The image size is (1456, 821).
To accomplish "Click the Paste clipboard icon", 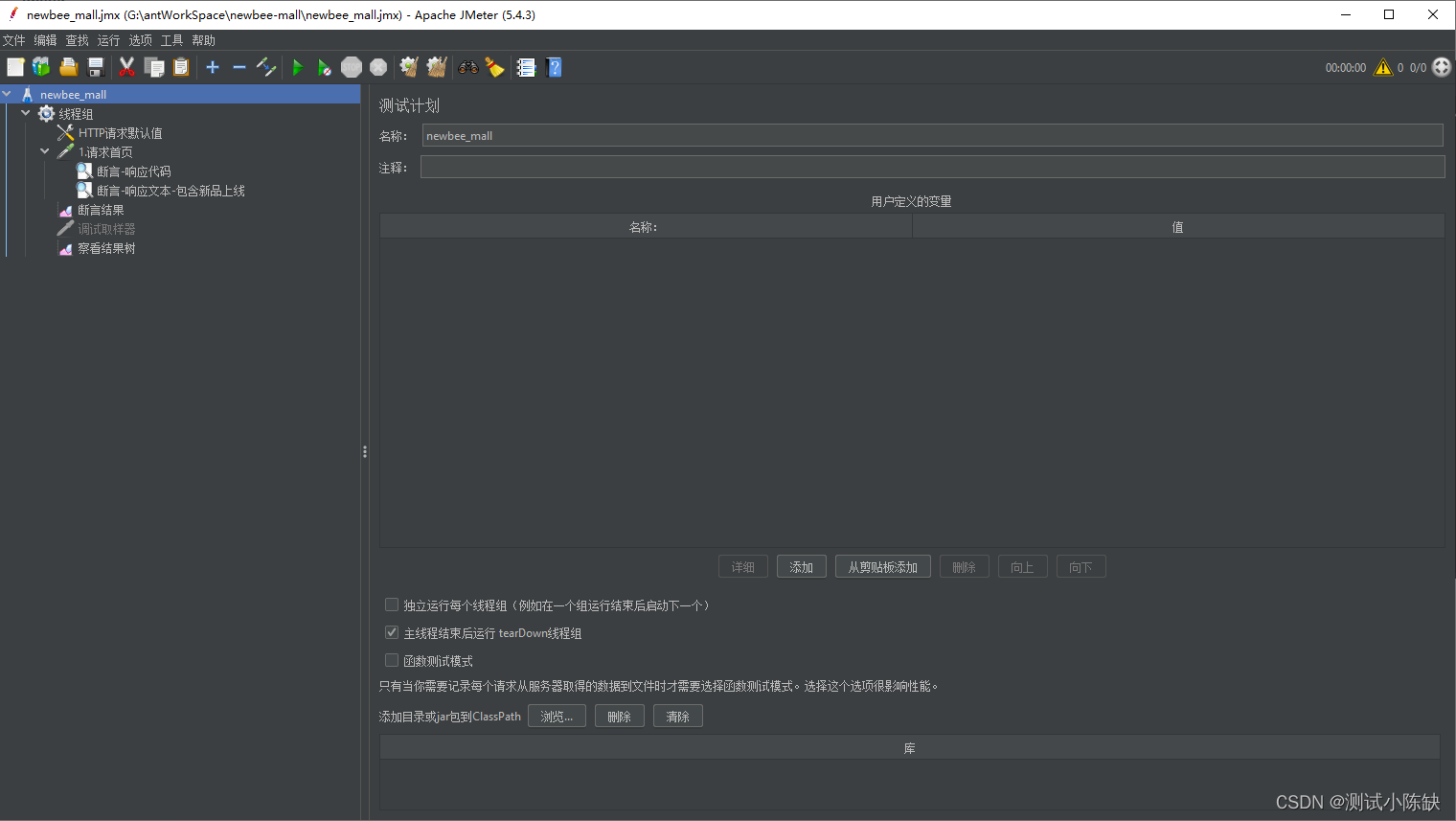I will coord(181,67).
